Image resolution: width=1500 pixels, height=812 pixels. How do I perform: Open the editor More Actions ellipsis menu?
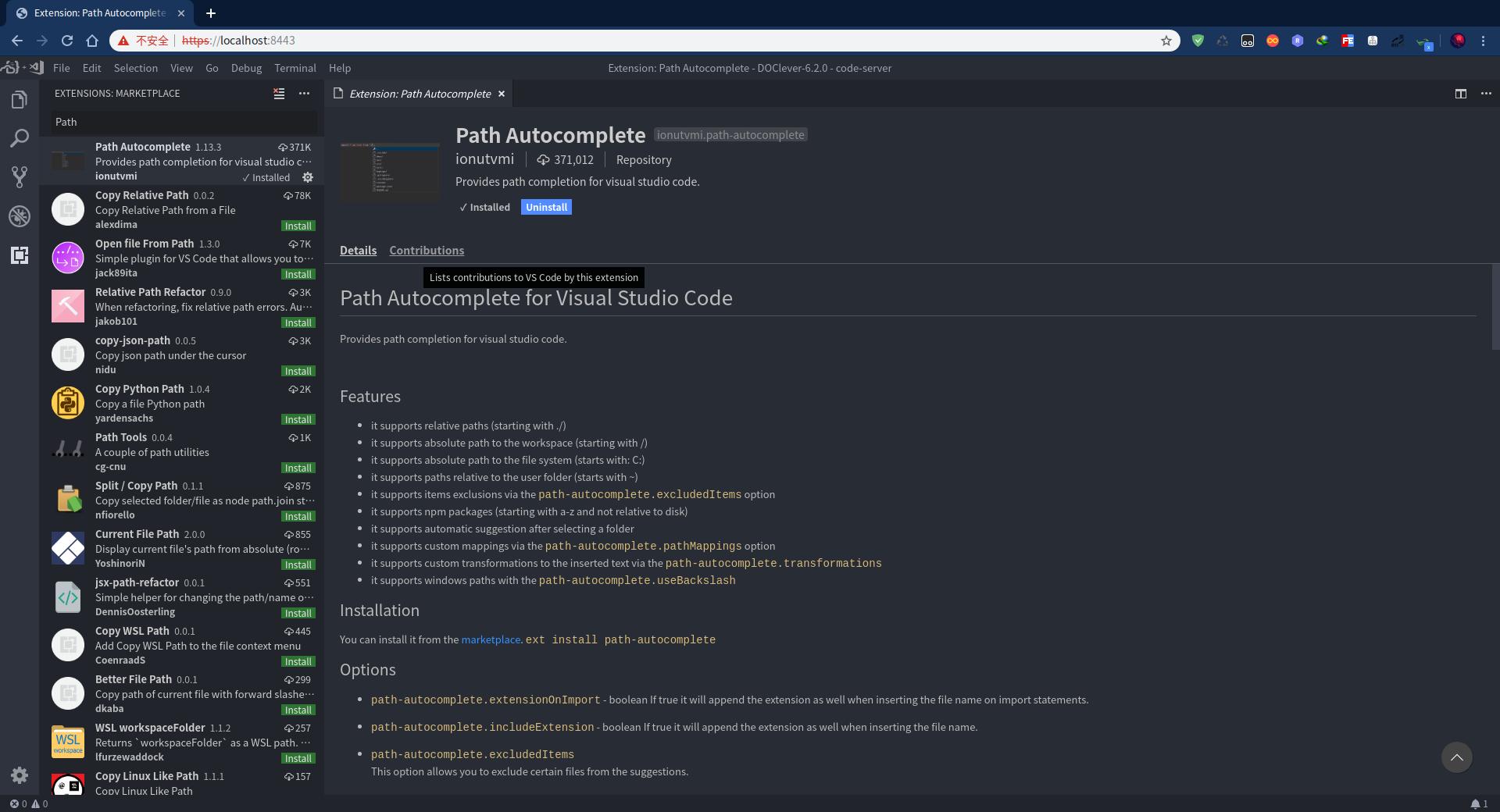tap(1487, 94)
